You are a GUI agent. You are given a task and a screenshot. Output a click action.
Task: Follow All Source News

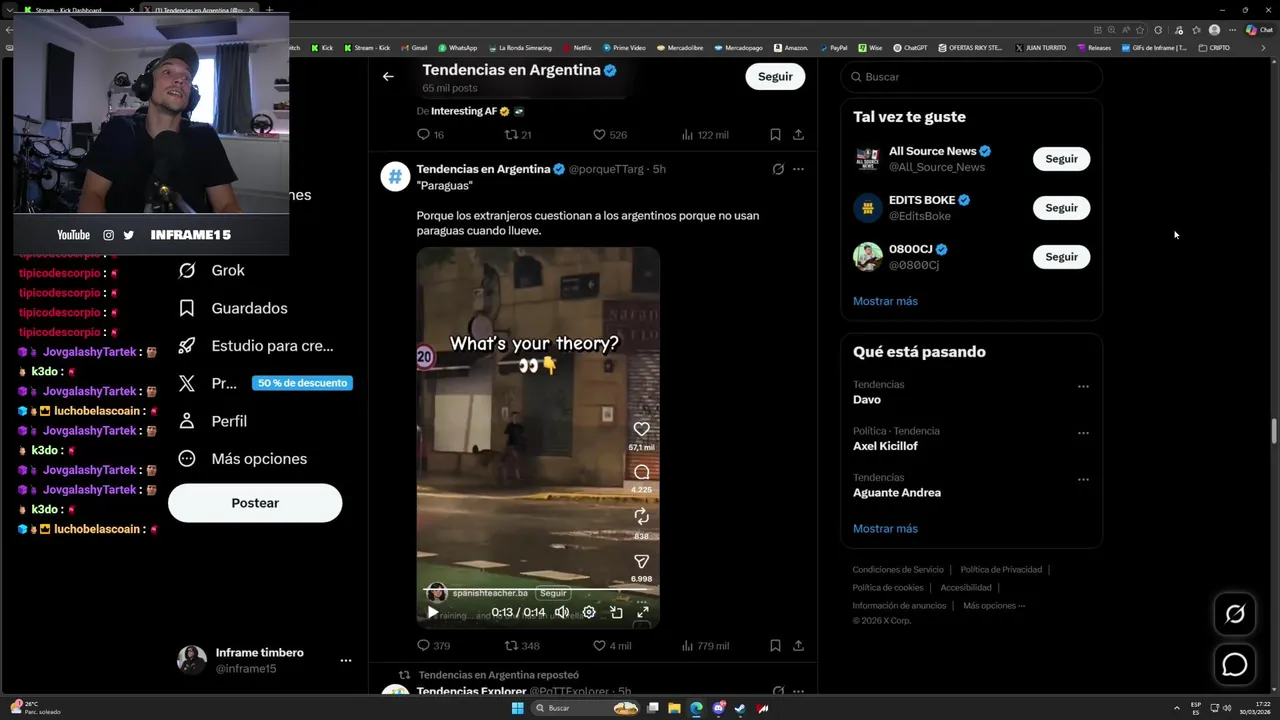click(x=1061, y=159)
